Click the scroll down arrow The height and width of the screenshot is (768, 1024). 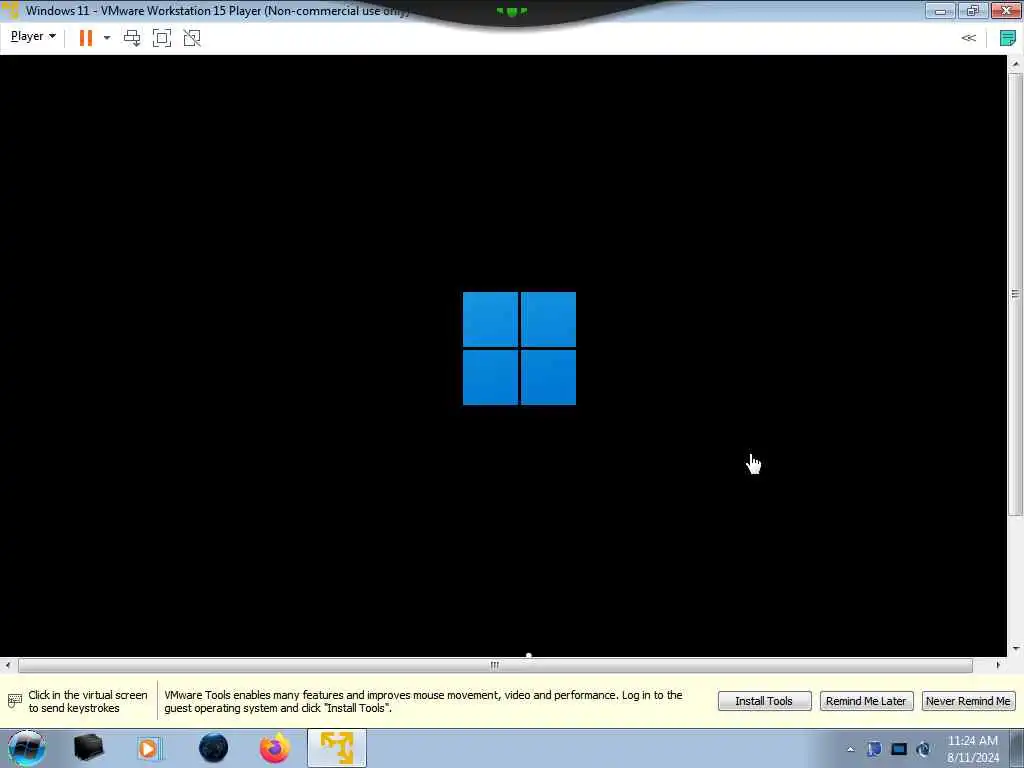point(1015,648)
